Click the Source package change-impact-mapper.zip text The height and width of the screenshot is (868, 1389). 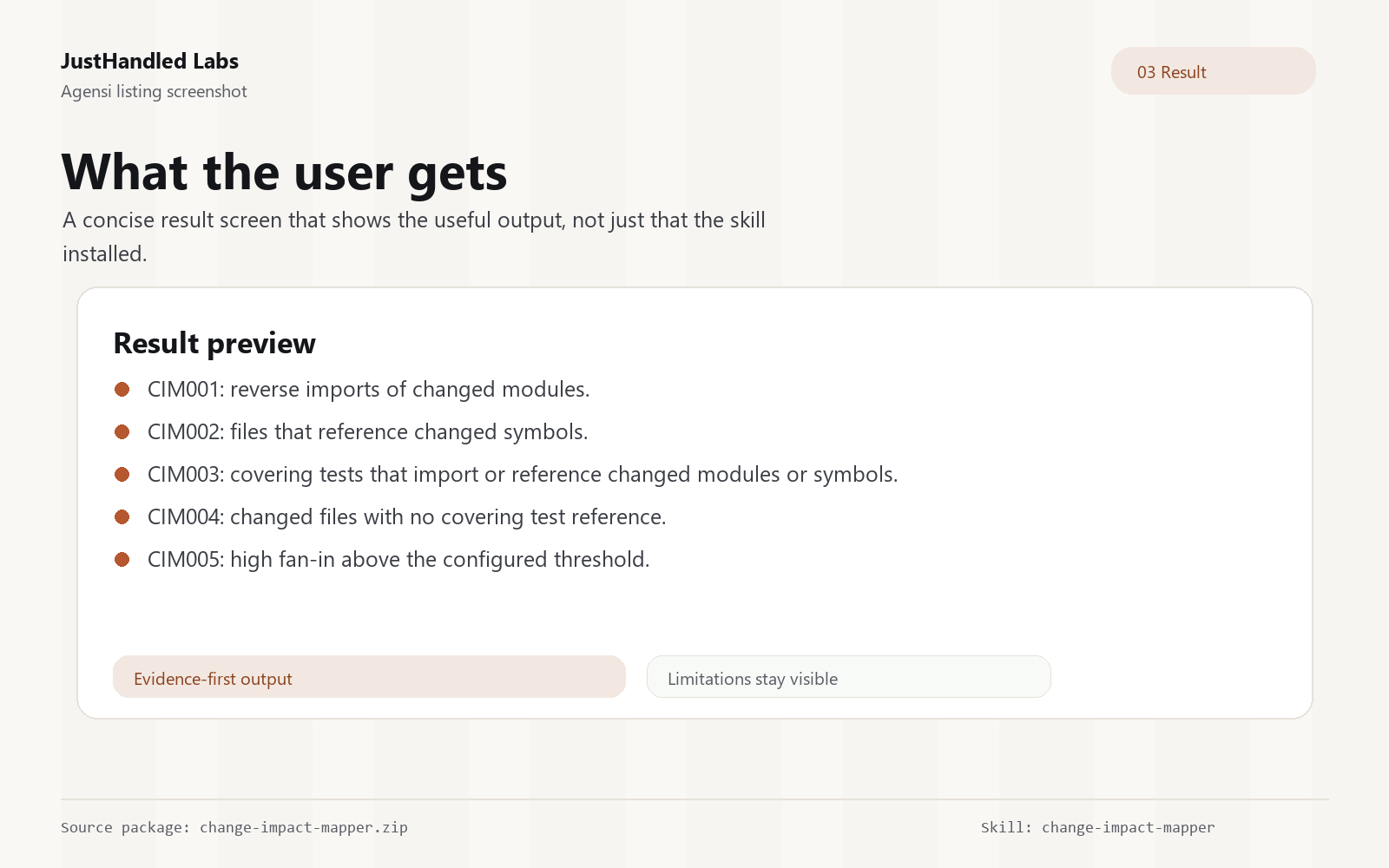tap(234, 827)
